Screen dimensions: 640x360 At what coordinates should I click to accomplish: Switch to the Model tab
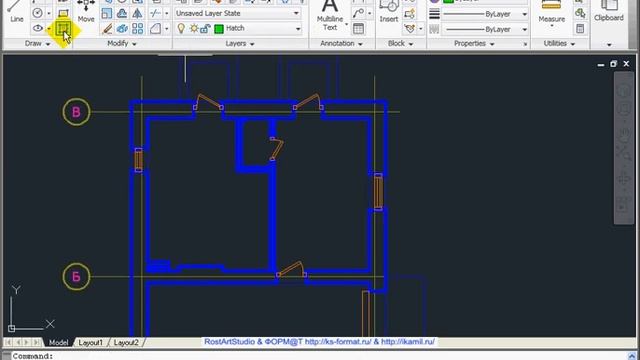[58, 342]
